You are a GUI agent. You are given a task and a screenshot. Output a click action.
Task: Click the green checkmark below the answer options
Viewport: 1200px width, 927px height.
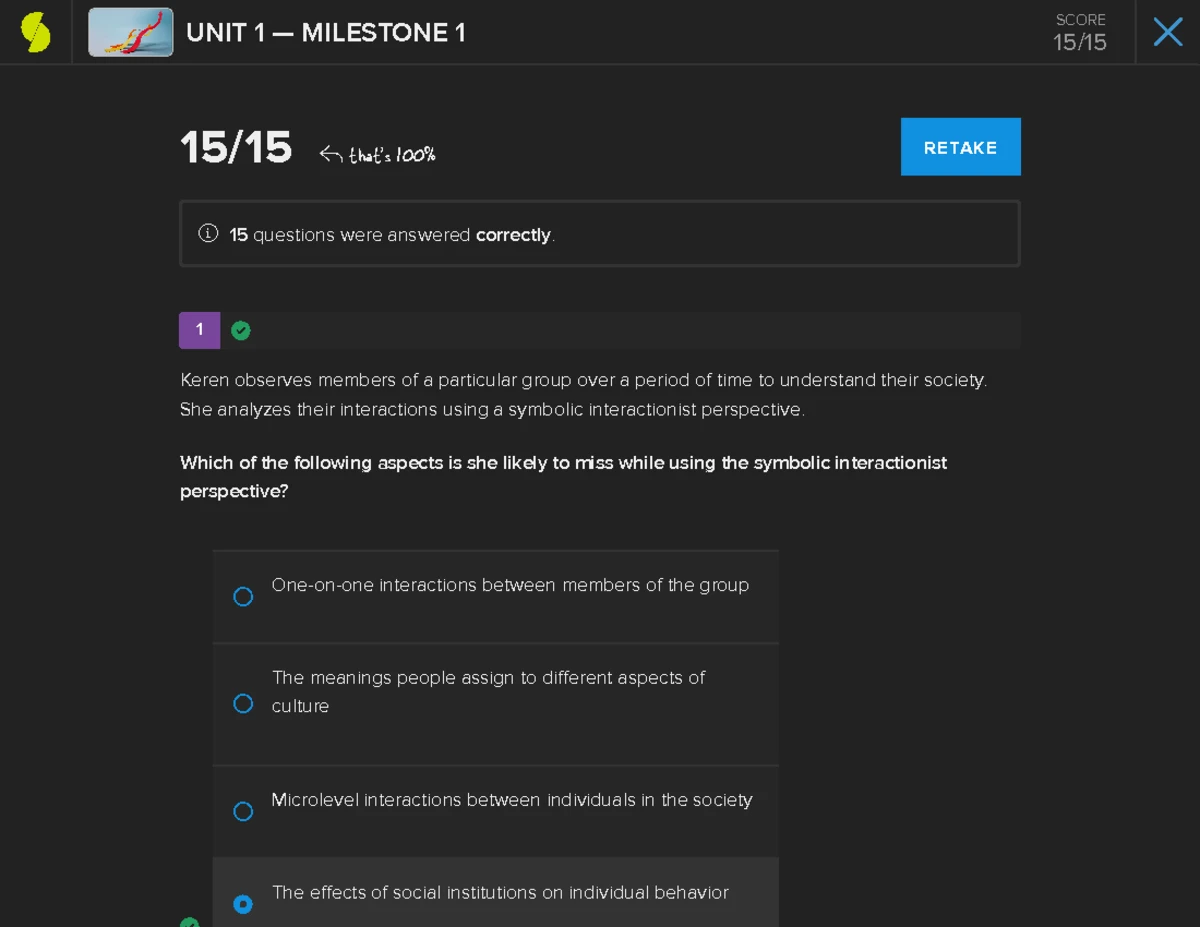[x=189, y=922]
